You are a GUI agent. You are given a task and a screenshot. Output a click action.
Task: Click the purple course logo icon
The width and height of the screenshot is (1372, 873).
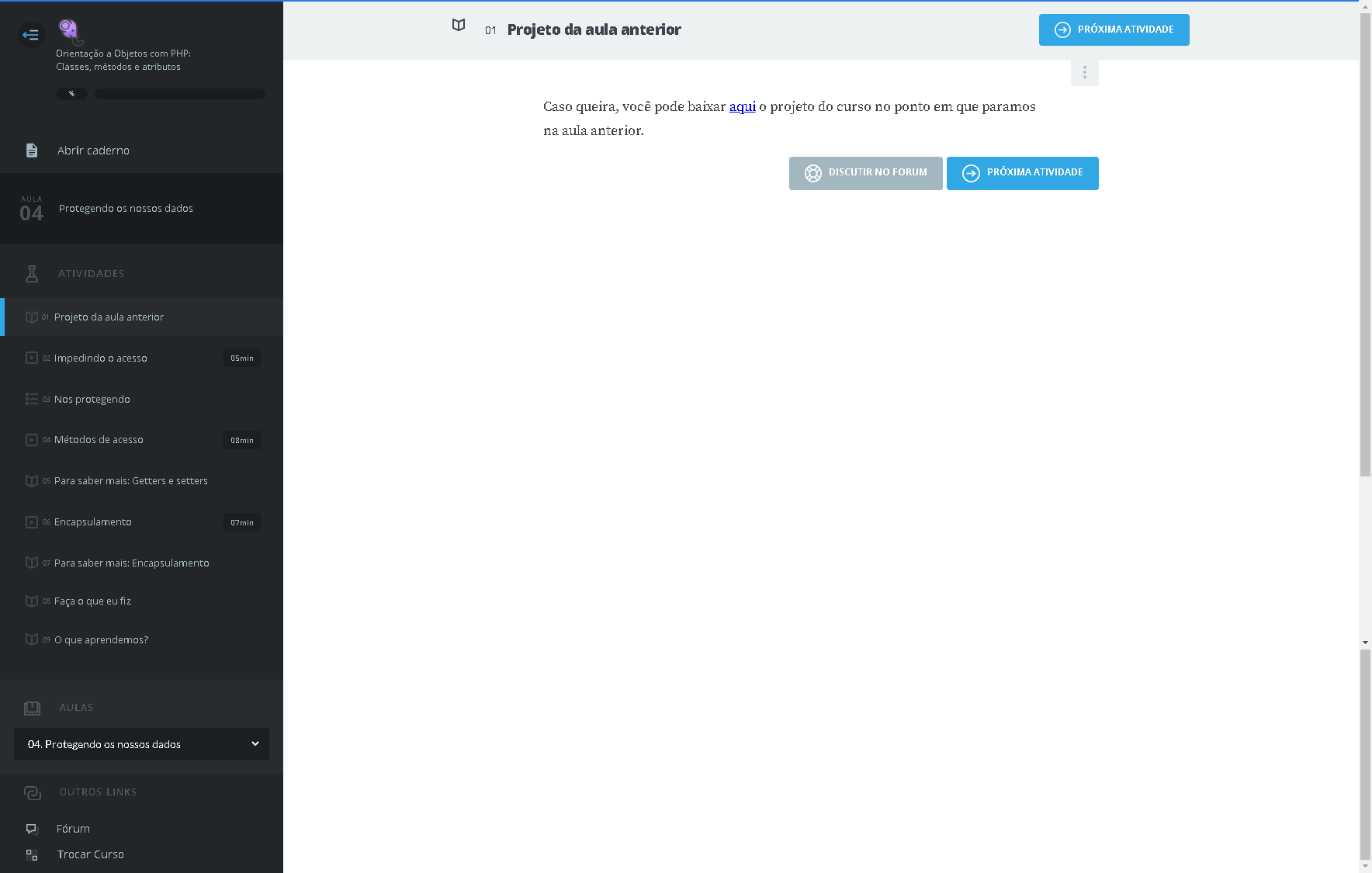[70, 31]
